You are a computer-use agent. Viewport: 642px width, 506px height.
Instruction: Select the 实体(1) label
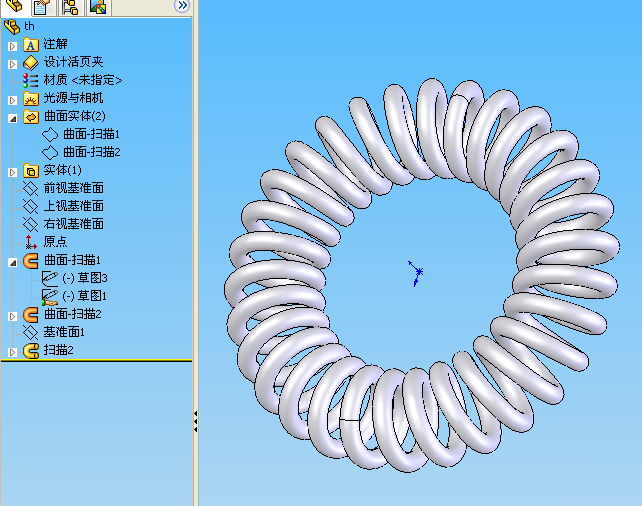click(63, 170)
